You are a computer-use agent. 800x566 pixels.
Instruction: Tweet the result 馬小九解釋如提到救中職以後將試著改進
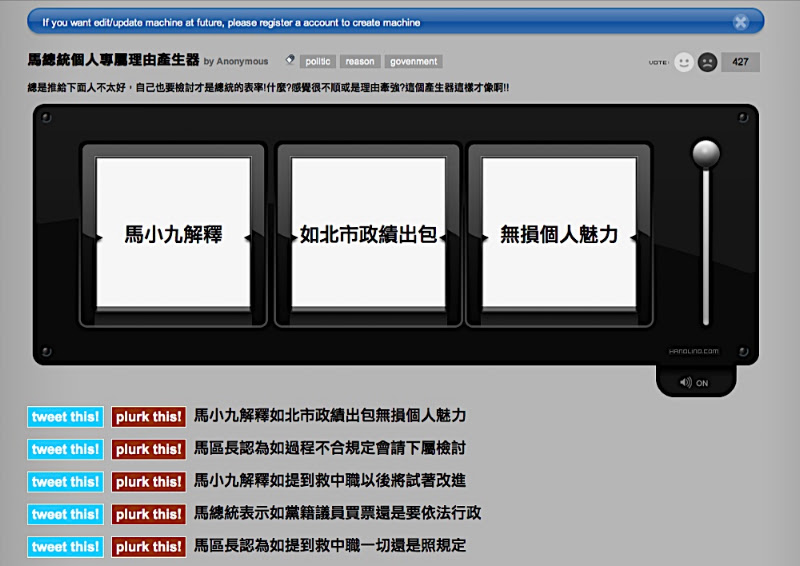pyautogui.click(x=65, y=481)
